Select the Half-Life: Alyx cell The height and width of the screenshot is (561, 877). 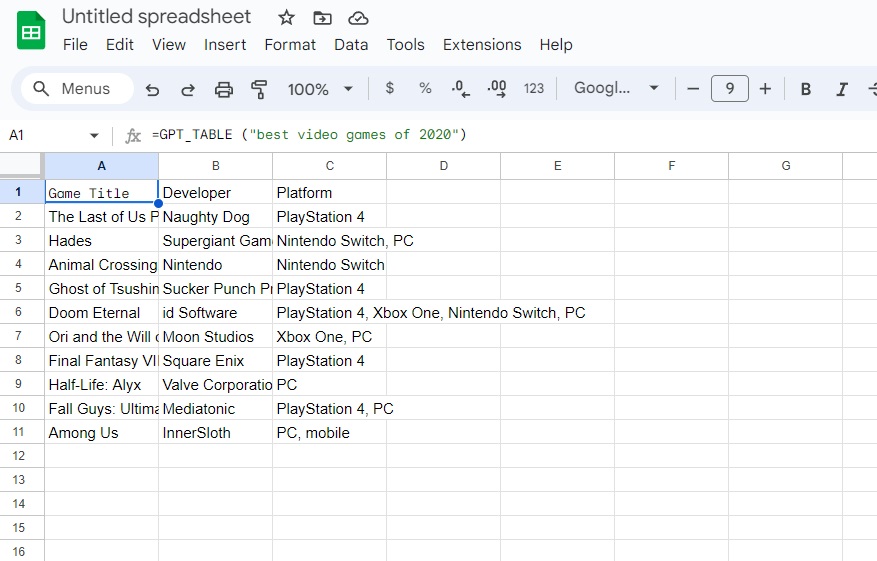102,384
